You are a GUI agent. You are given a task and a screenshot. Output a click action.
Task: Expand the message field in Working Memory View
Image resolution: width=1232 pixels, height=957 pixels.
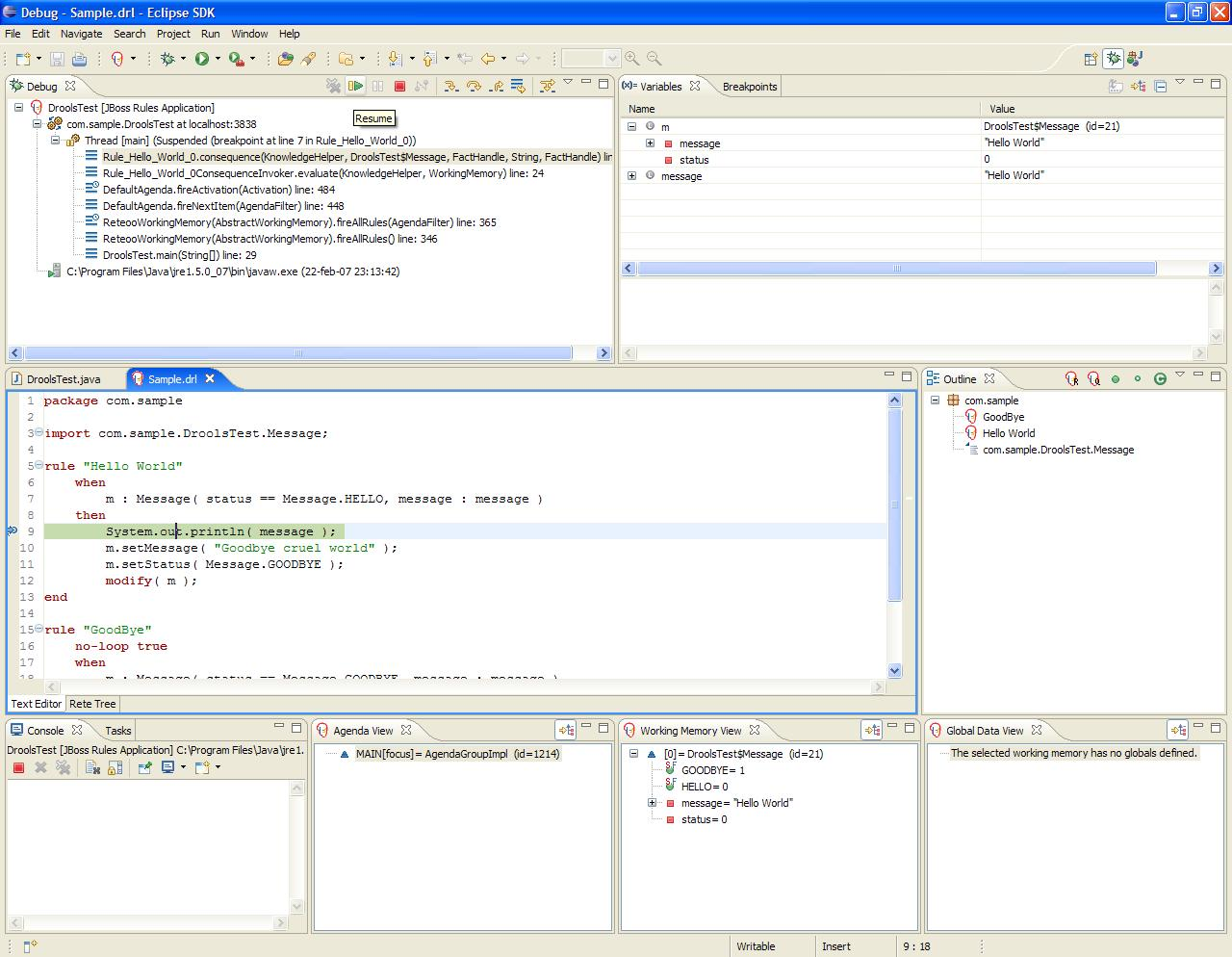[x=652, y=803]
